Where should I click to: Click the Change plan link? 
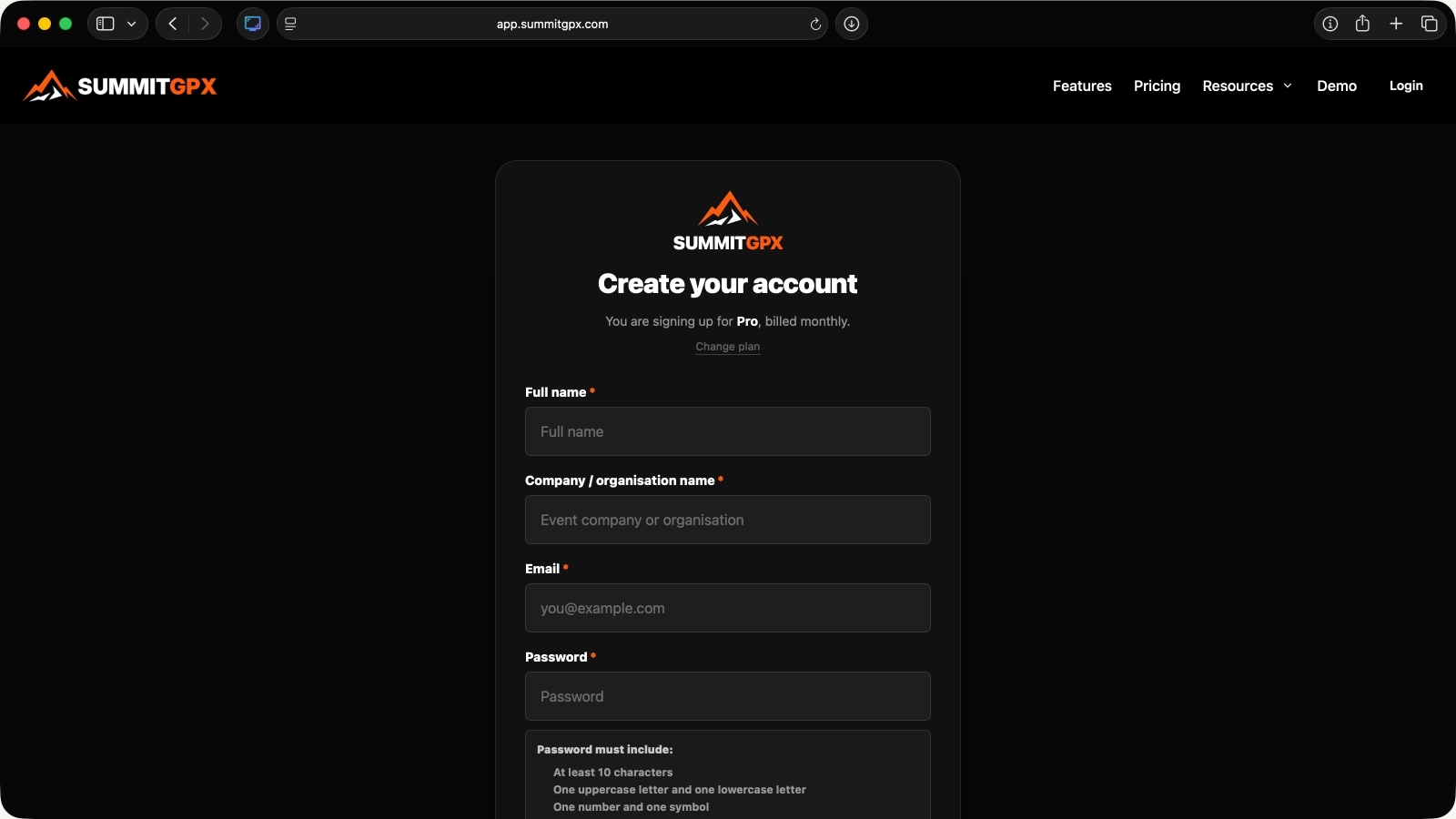click(728, 347)
